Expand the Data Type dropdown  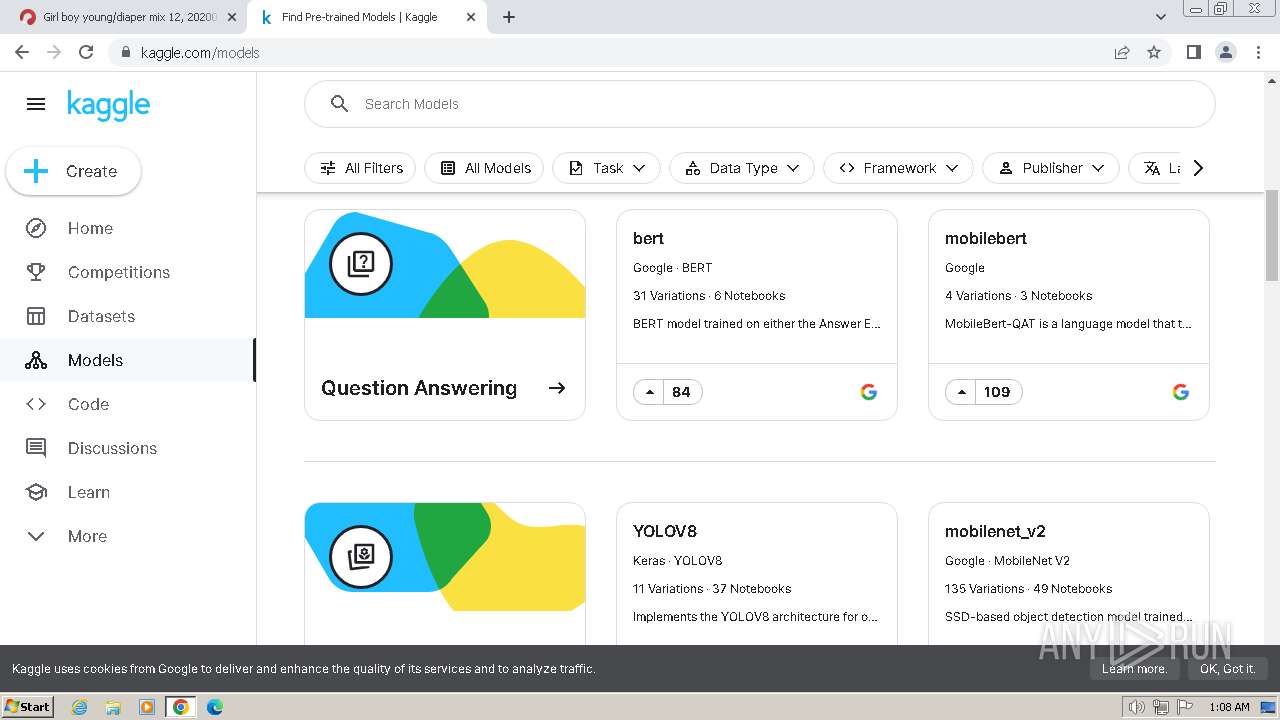741,168
